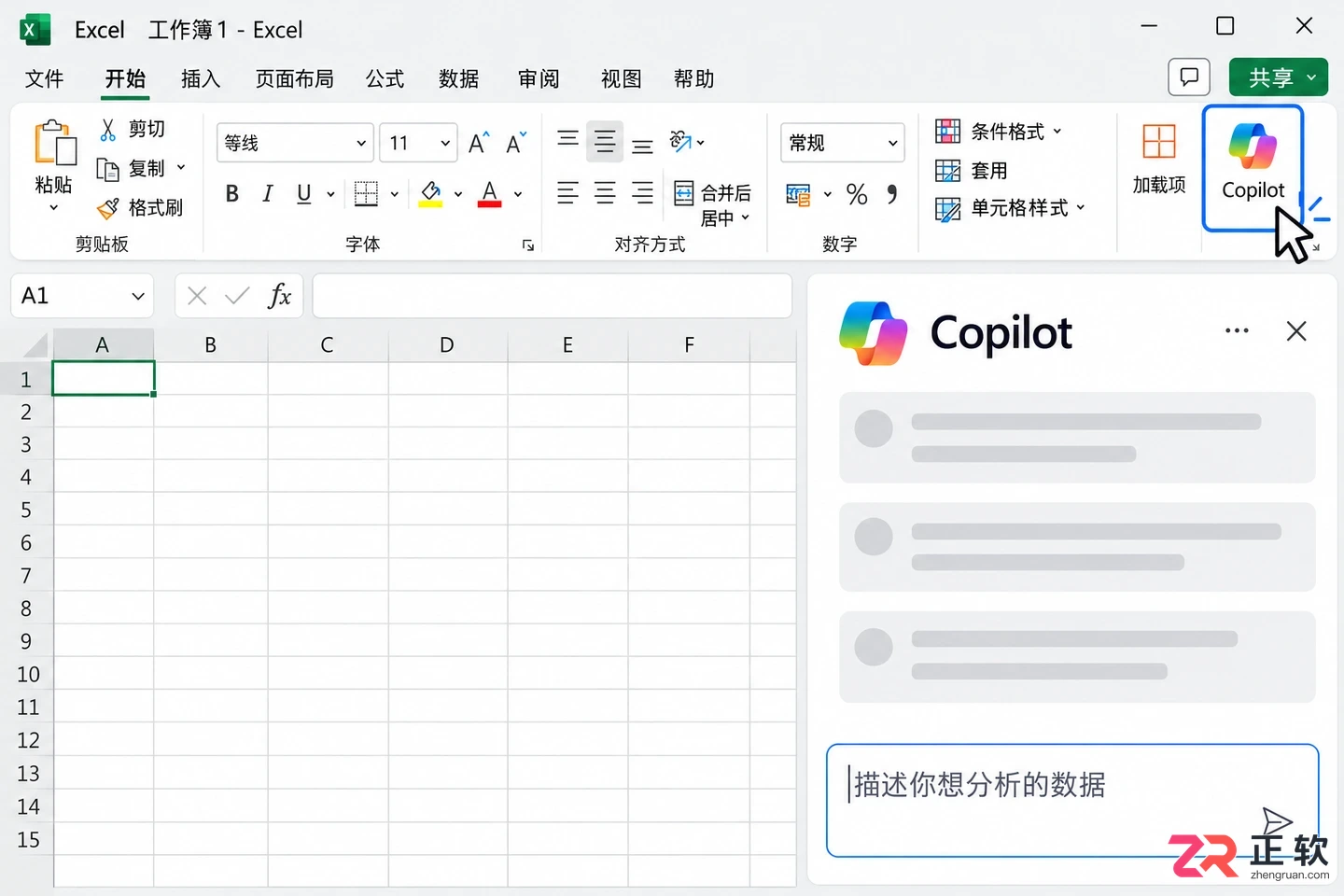1344x896 pixels.
Task: Toggle align text left
Action: (x=567, y=193)
